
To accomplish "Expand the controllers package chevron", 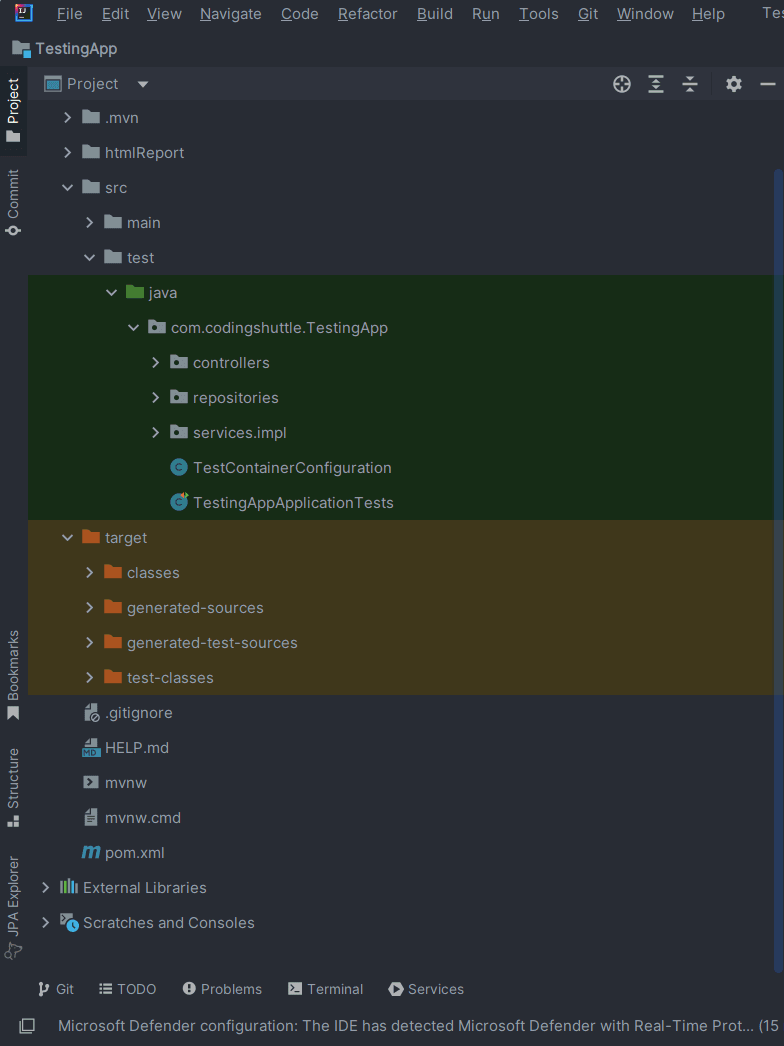I will pos(155,362).
